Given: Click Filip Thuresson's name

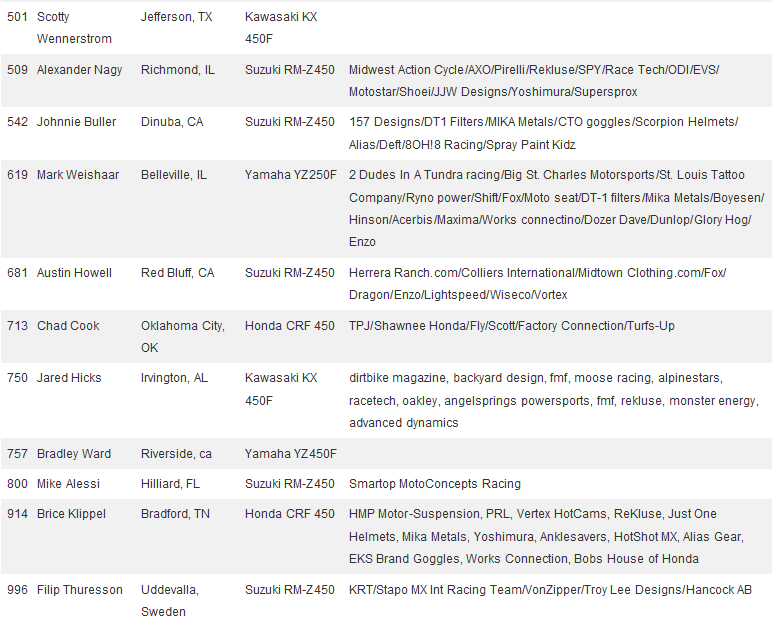Looking at the screenshot, I should [79, 590].
